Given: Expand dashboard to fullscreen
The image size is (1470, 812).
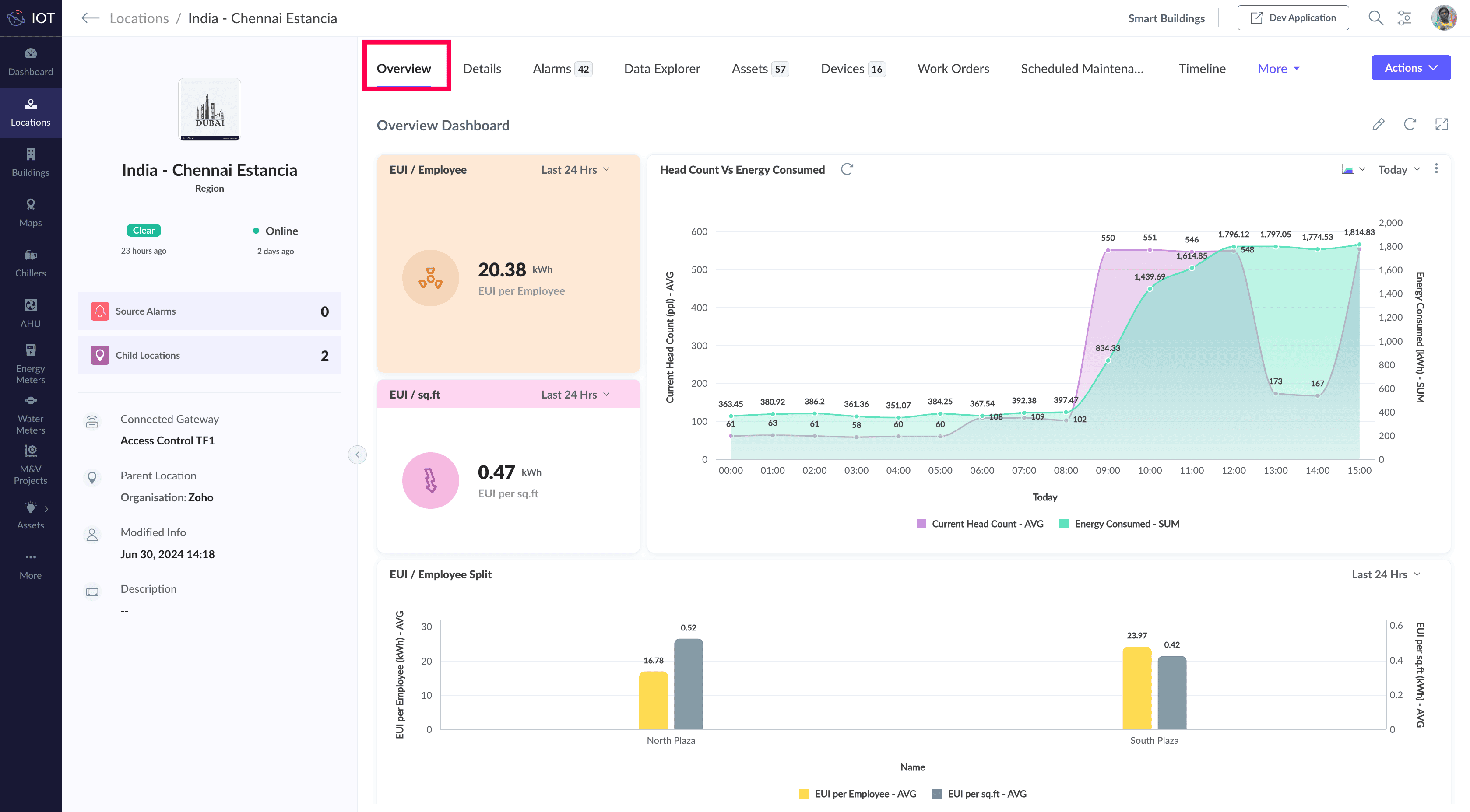Looking at the screenshot, I should tap(1442, 124).
